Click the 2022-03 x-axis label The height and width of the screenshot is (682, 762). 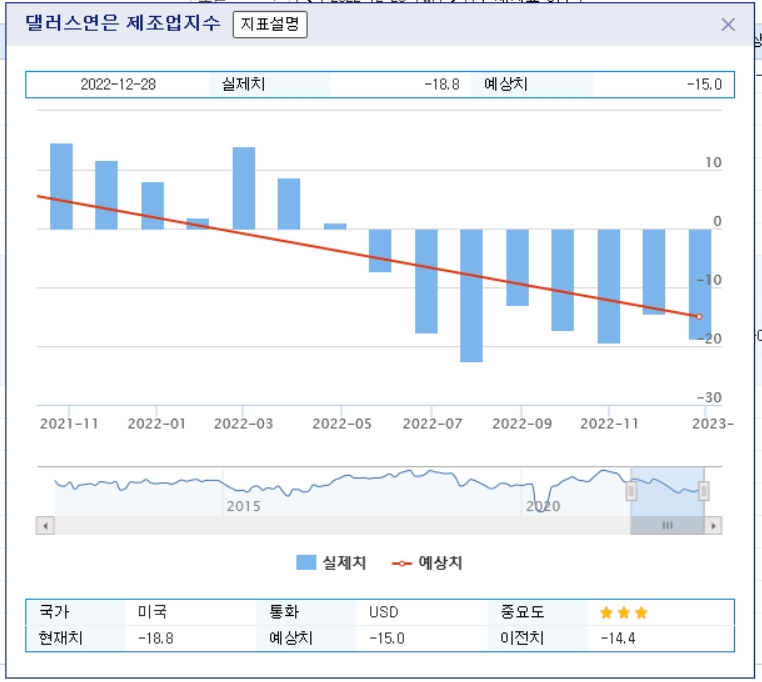[243, 424]
